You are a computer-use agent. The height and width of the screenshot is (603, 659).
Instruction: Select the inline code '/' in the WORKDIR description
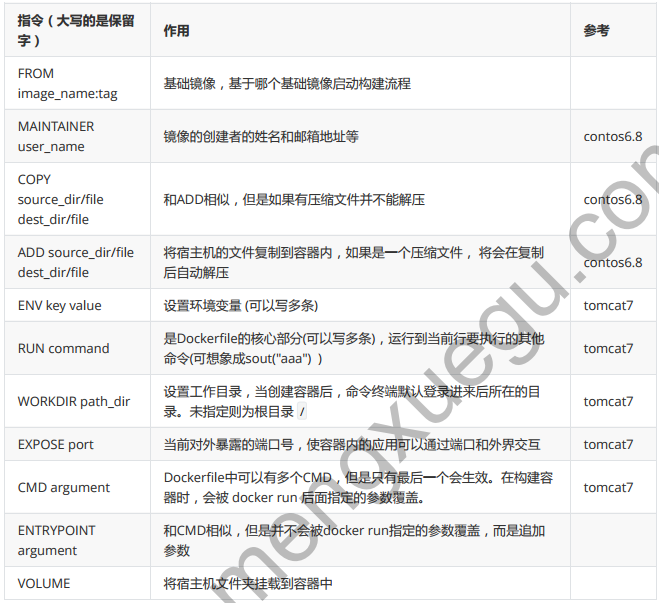(x=302, y=411)
